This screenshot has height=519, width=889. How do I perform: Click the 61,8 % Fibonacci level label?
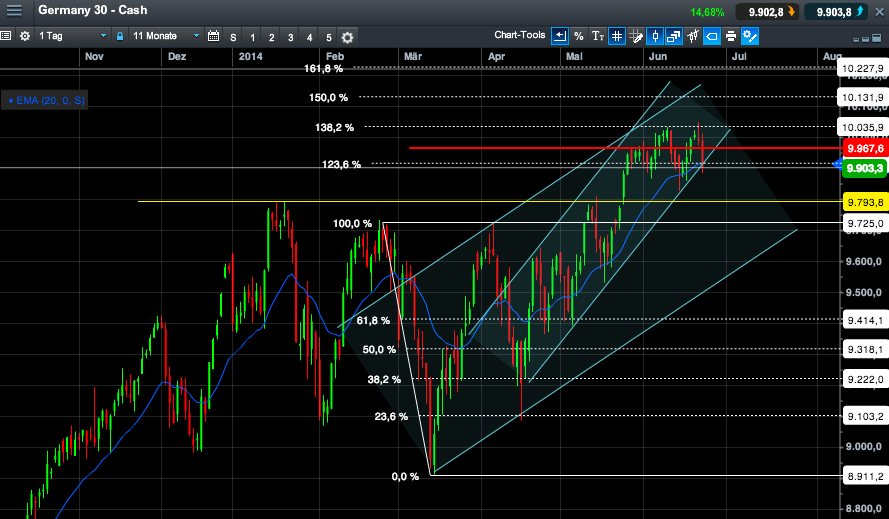(373, 320)
